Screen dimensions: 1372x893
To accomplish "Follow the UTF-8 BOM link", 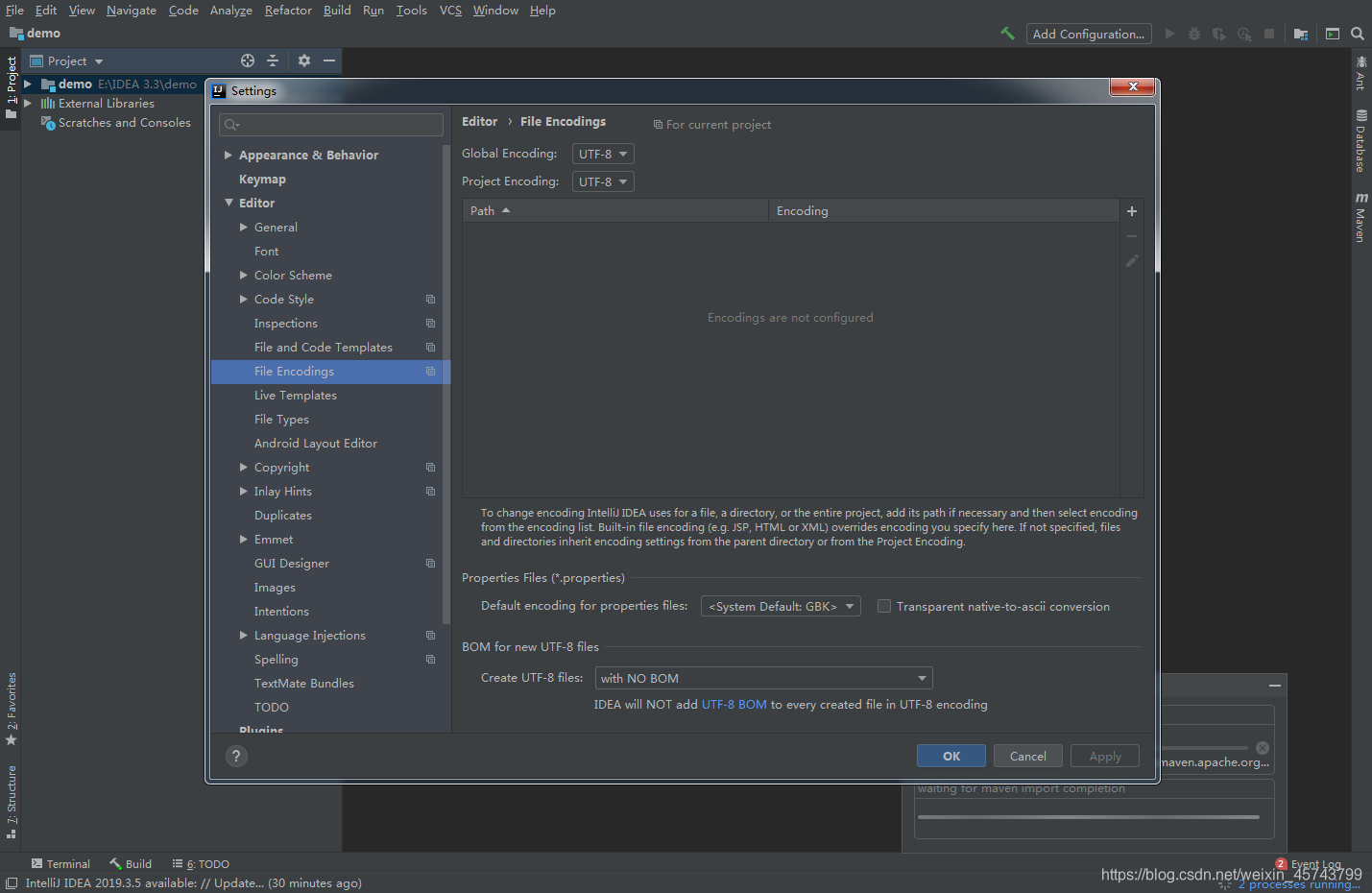I will tap(734, 704).
